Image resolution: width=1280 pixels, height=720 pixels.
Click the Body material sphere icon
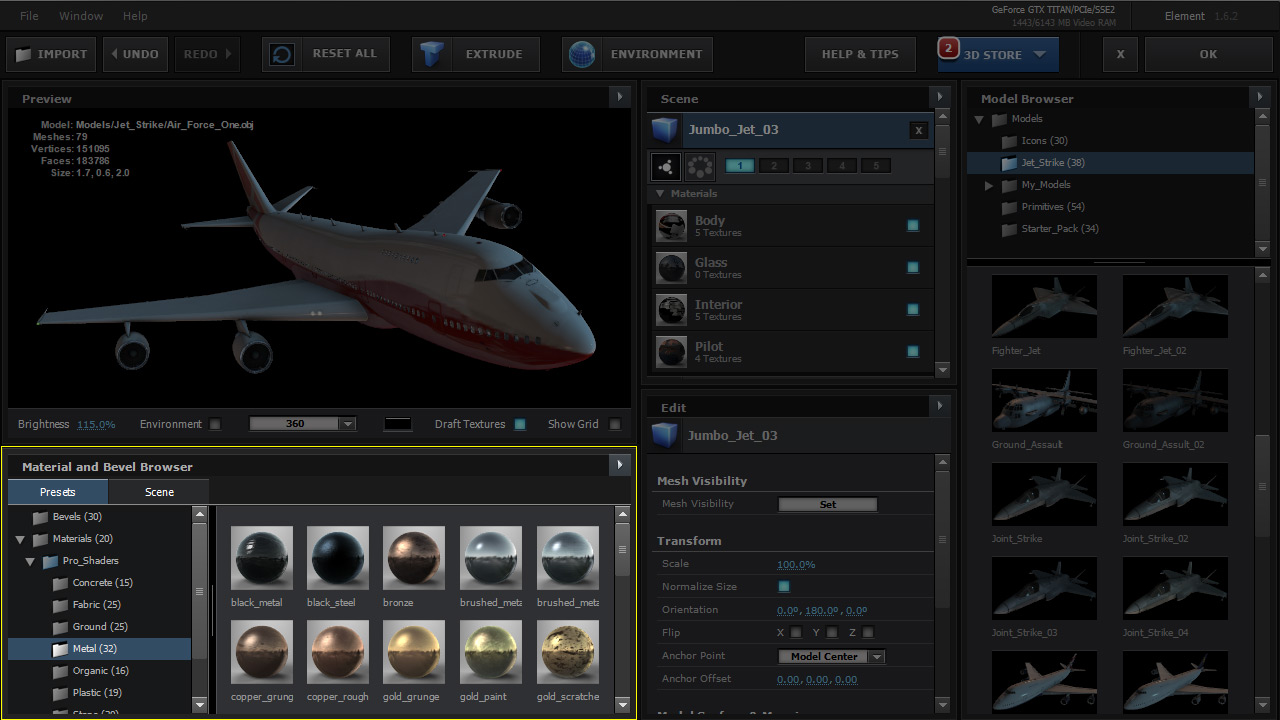(x=670, y=226)
